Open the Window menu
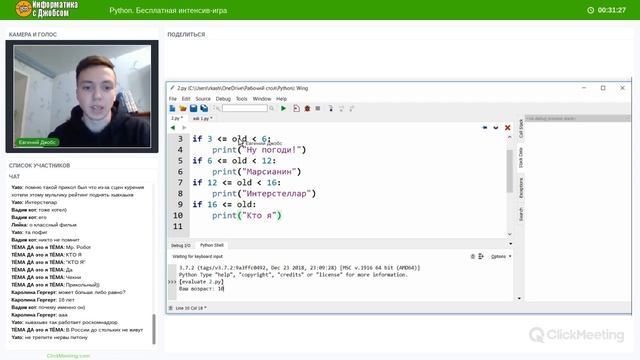 pyautogui.click(x=262, y=99)
